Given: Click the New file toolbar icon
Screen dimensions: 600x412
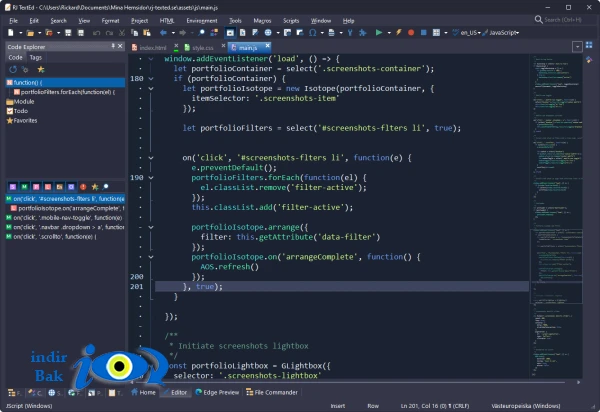Looking at the screenshot, I should tap(11, 33).
